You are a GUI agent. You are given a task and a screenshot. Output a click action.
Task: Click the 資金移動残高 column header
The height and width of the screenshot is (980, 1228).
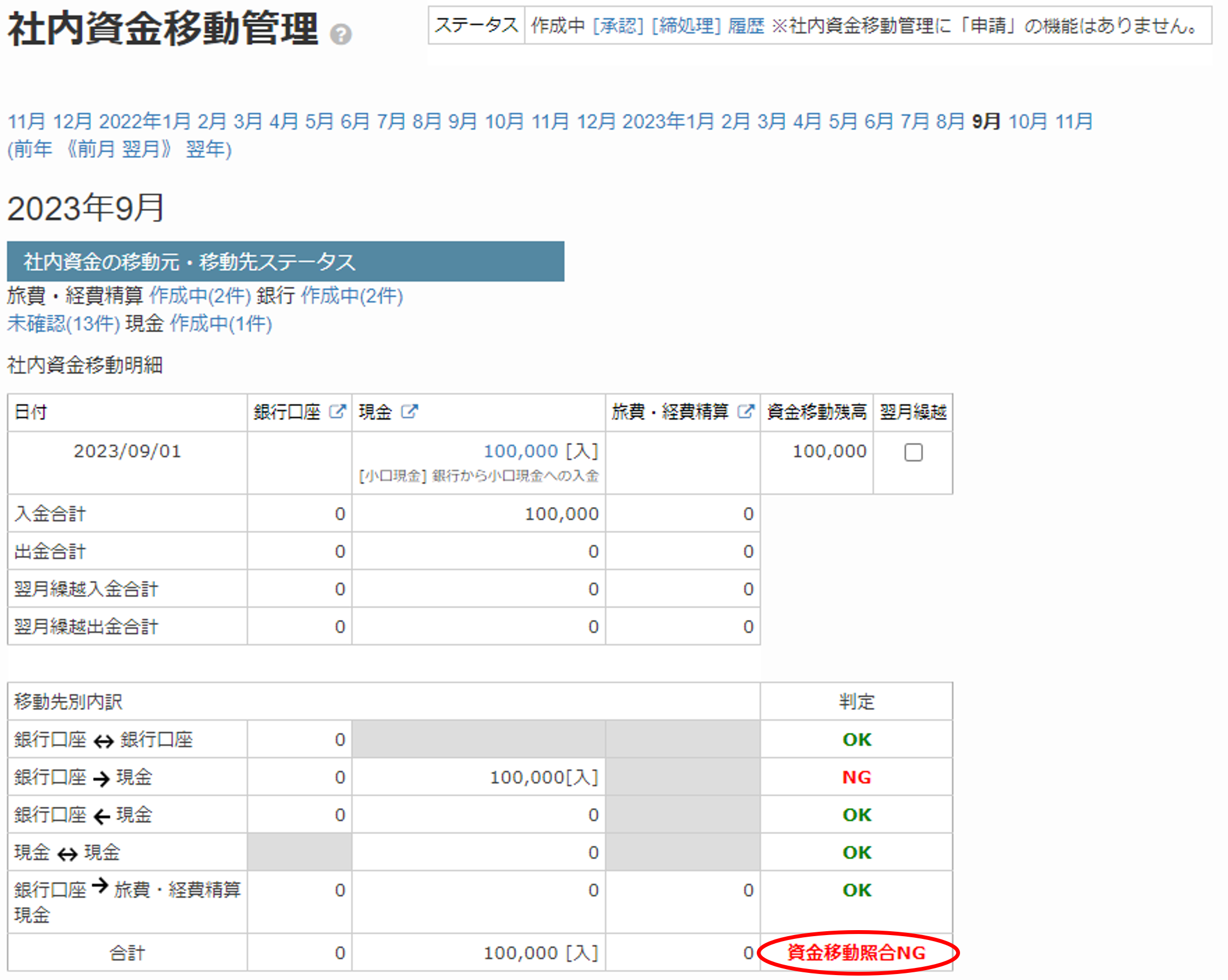[x=816, y=413]
